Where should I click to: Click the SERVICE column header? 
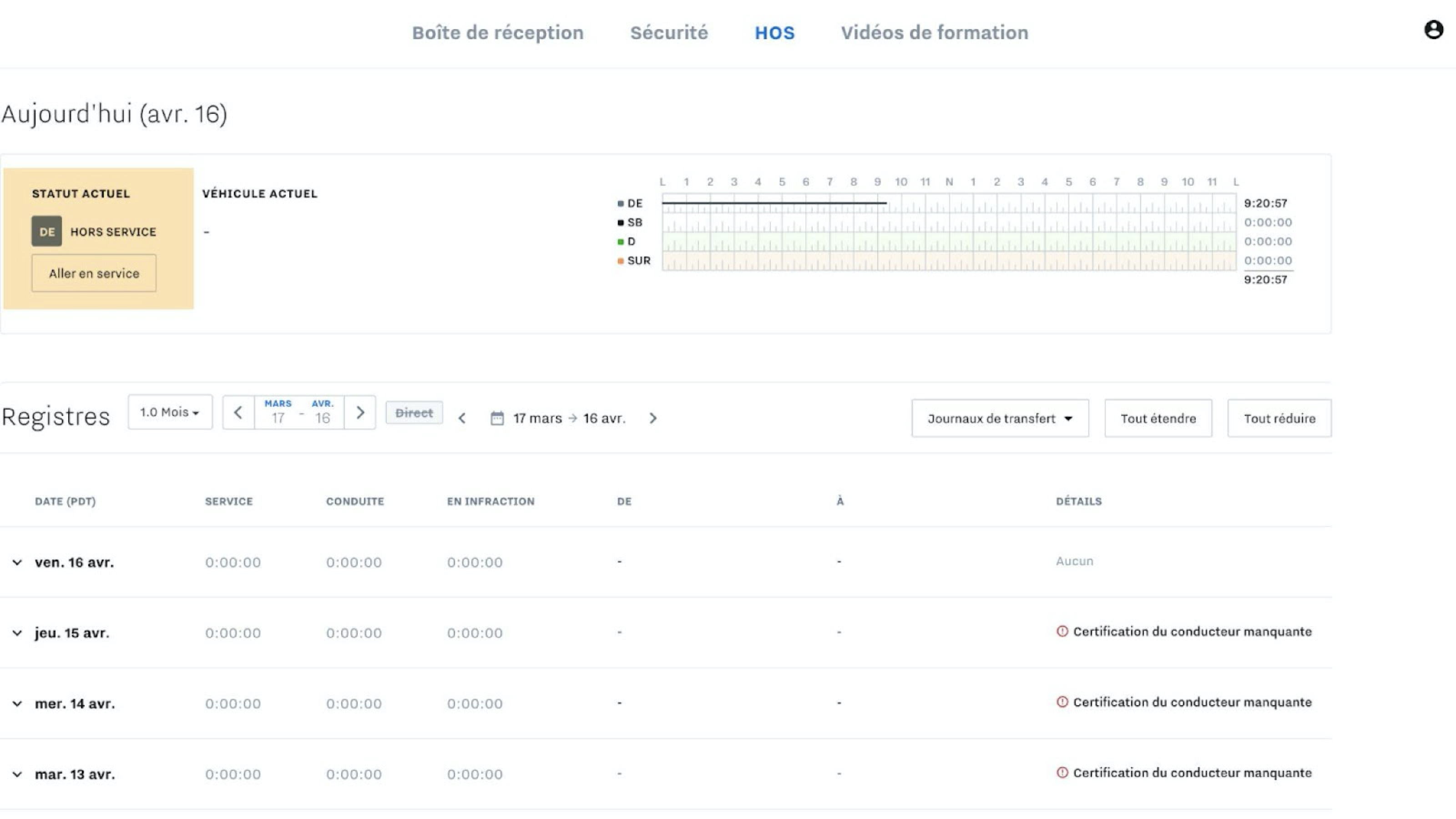[x=229, y=501]
